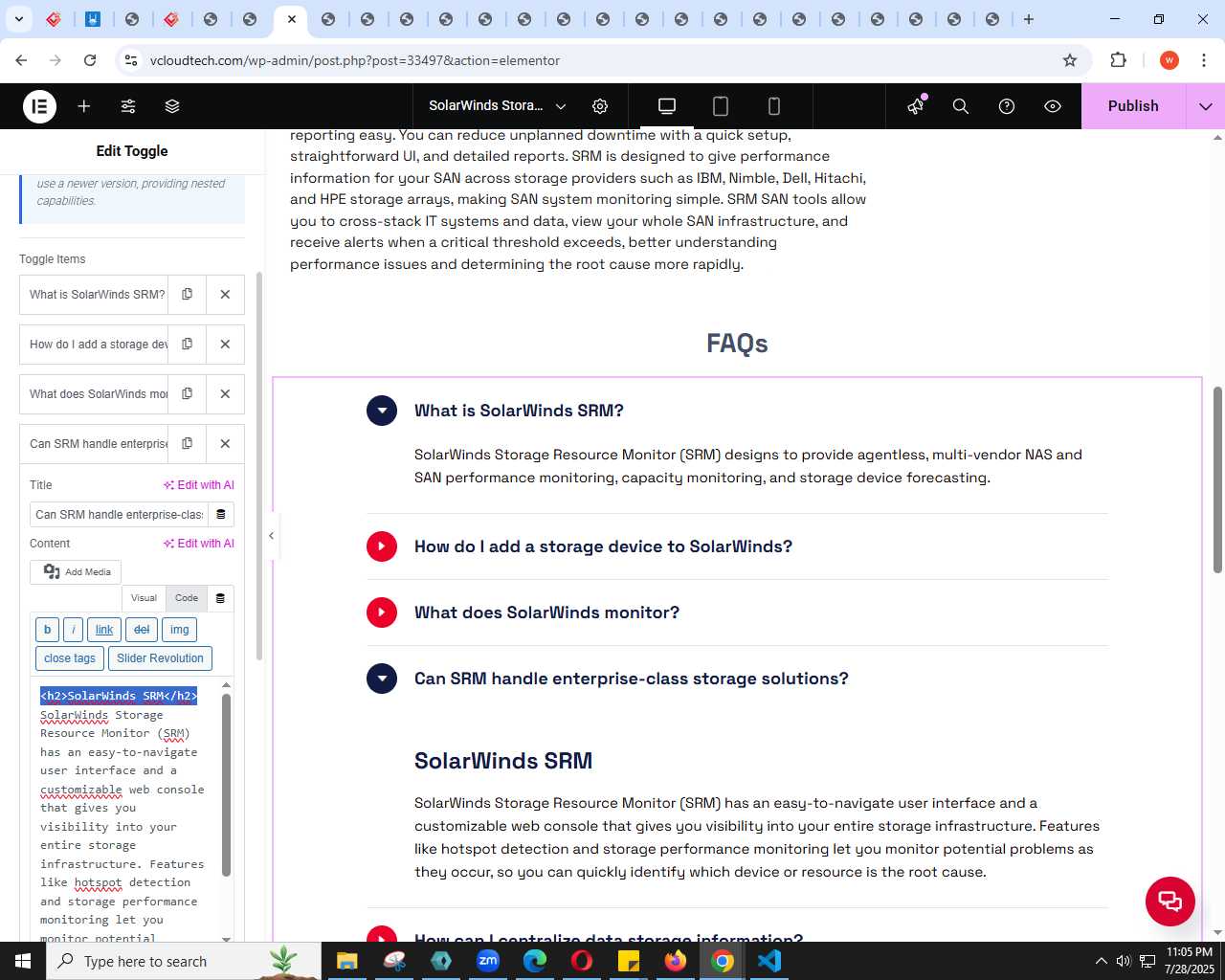Click the Slider Revolution button

tap(160, 658)
